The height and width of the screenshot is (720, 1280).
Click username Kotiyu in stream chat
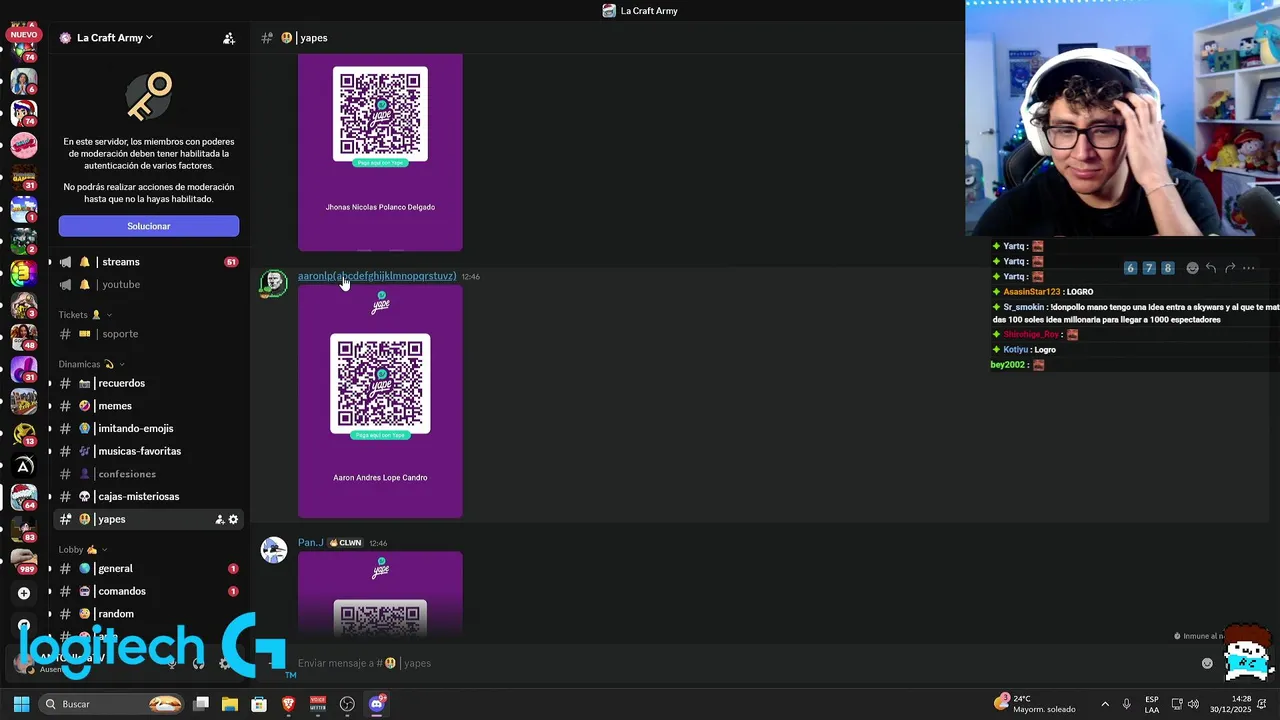tap(1015, 350)
